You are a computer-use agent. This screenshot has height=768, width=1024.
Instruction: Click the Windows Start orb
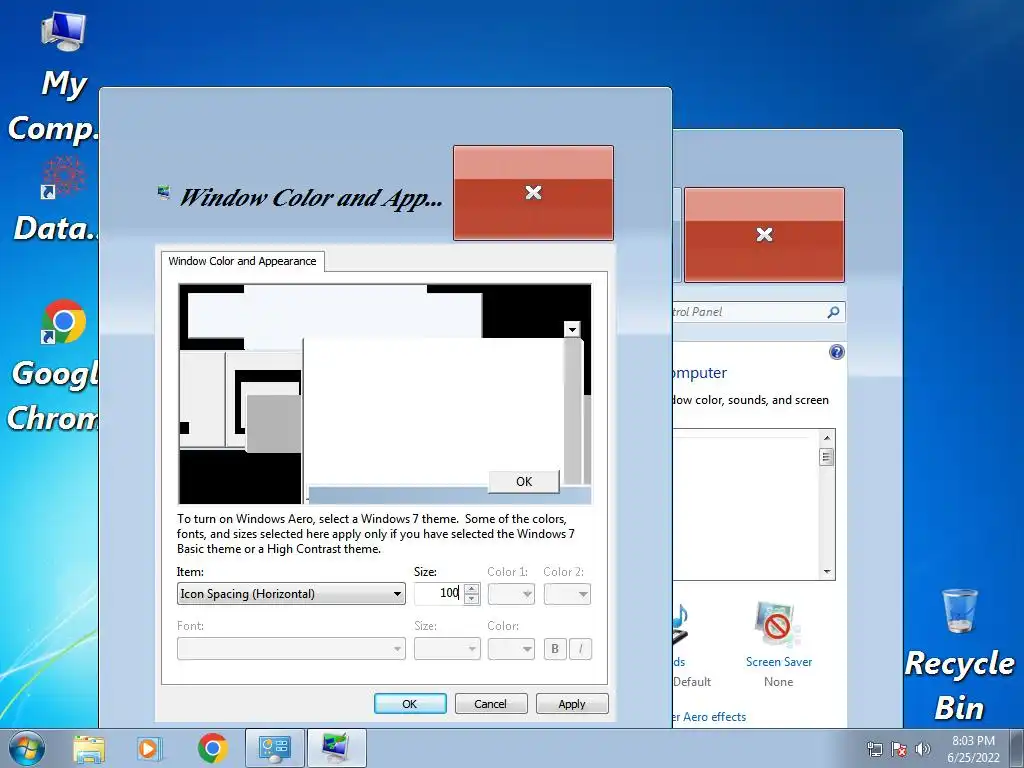coord(27,748)
